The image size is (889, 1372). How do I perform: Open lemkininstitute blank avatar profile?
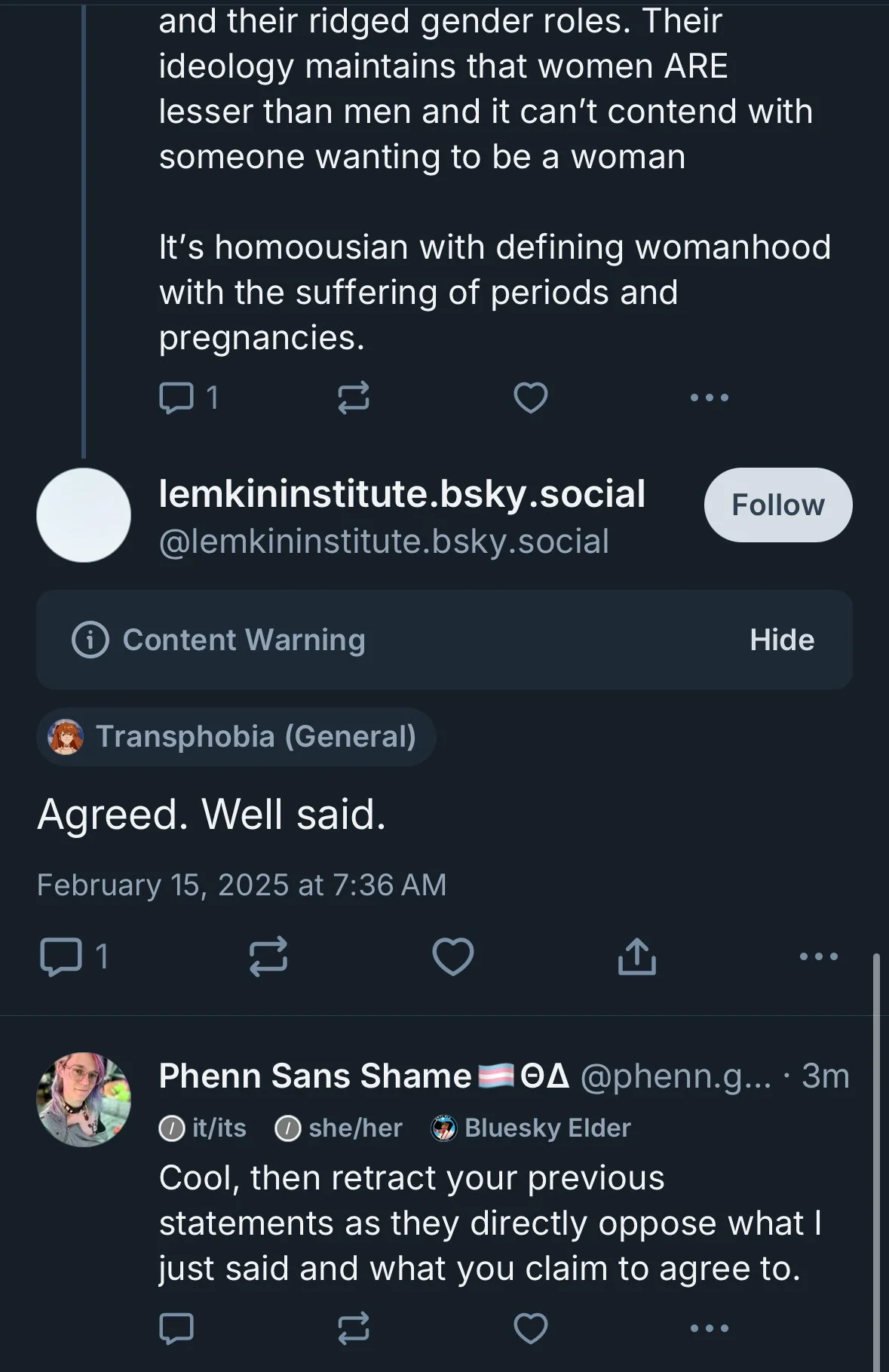coord(84,515)
